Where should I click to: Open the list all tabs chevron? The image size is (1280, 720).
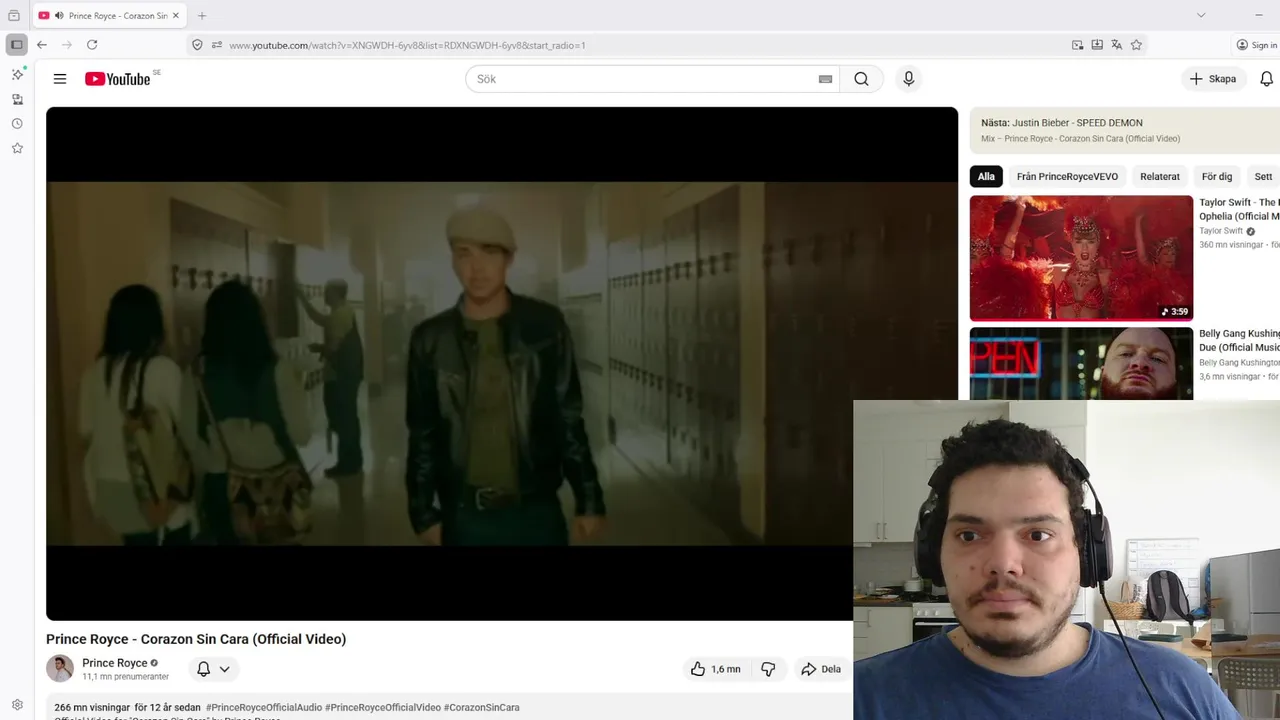click(1201, 15)
